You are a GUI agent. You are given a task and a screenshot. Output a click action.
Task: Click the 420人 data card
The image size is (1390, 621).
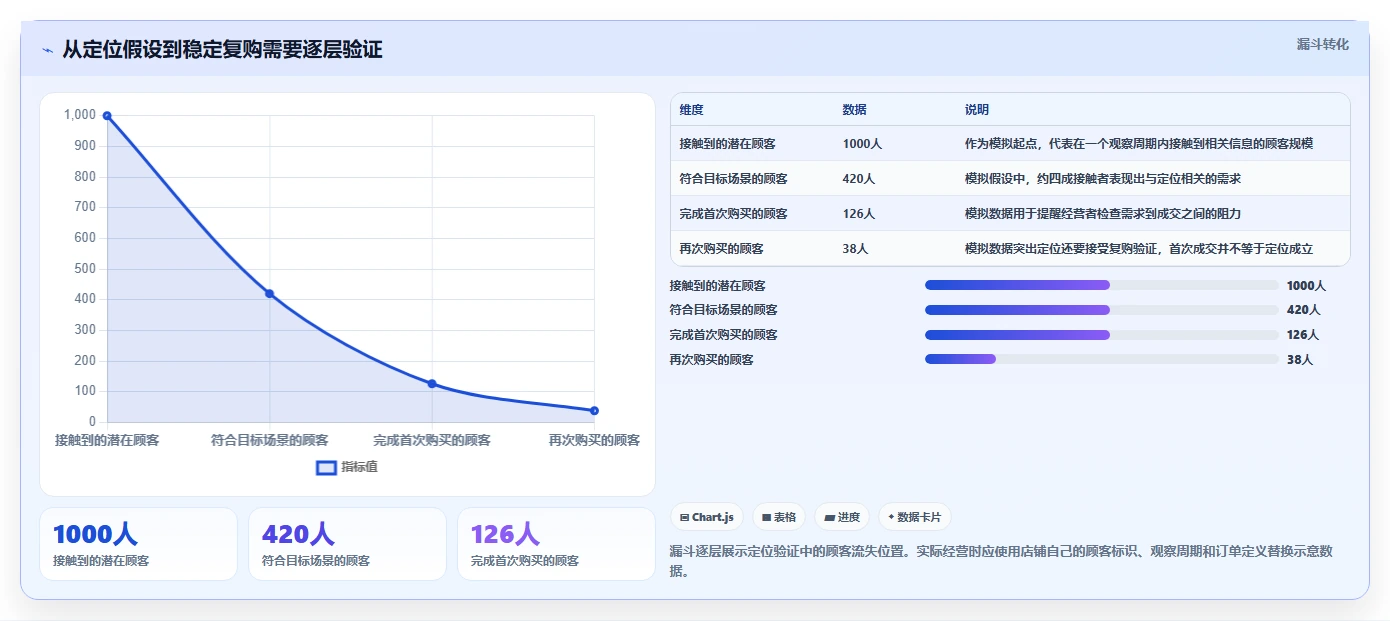tap(347, 544)
